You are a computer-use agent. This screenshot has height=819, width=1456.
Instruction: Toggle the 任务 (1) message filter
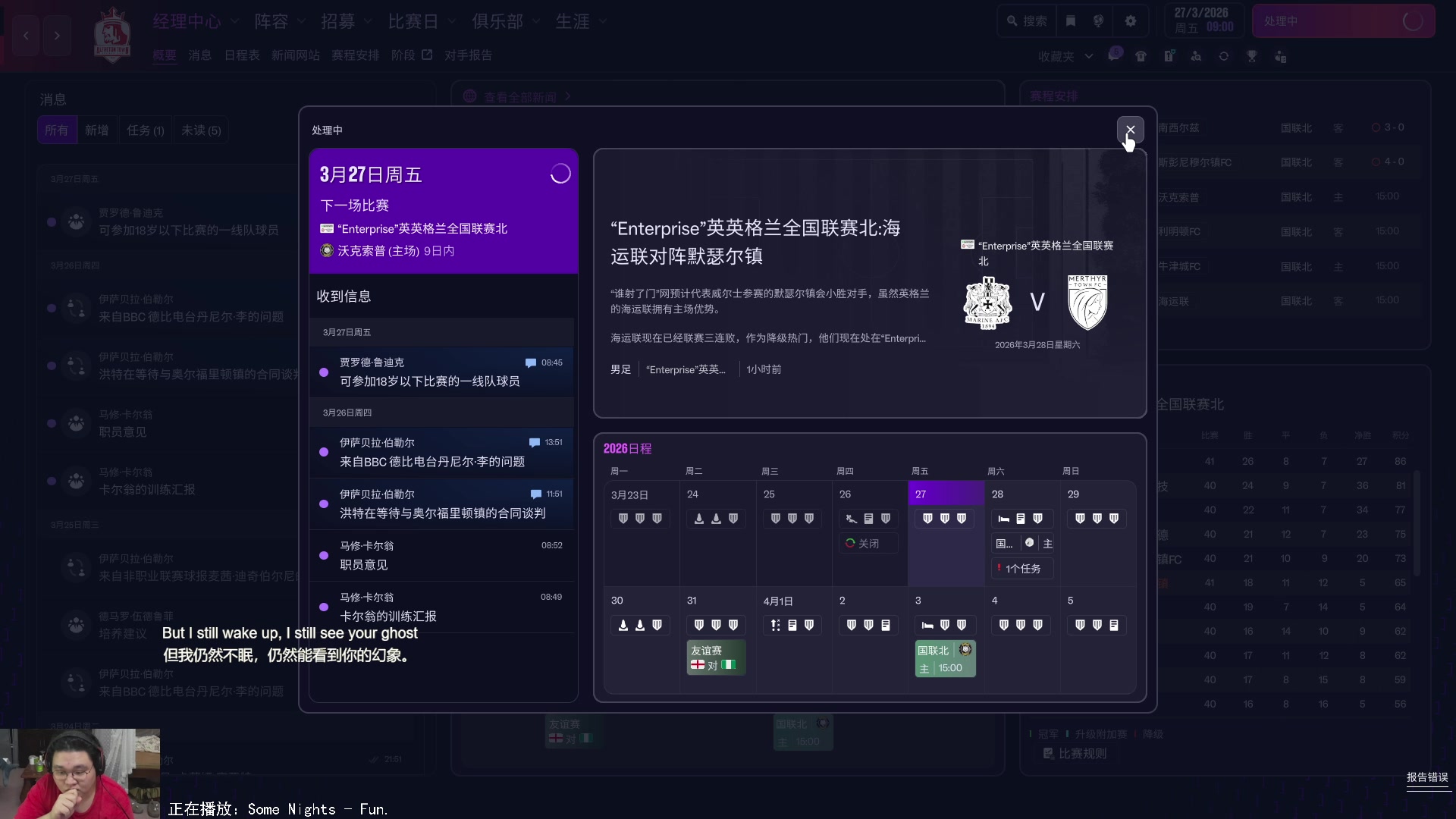pos(145,130)
